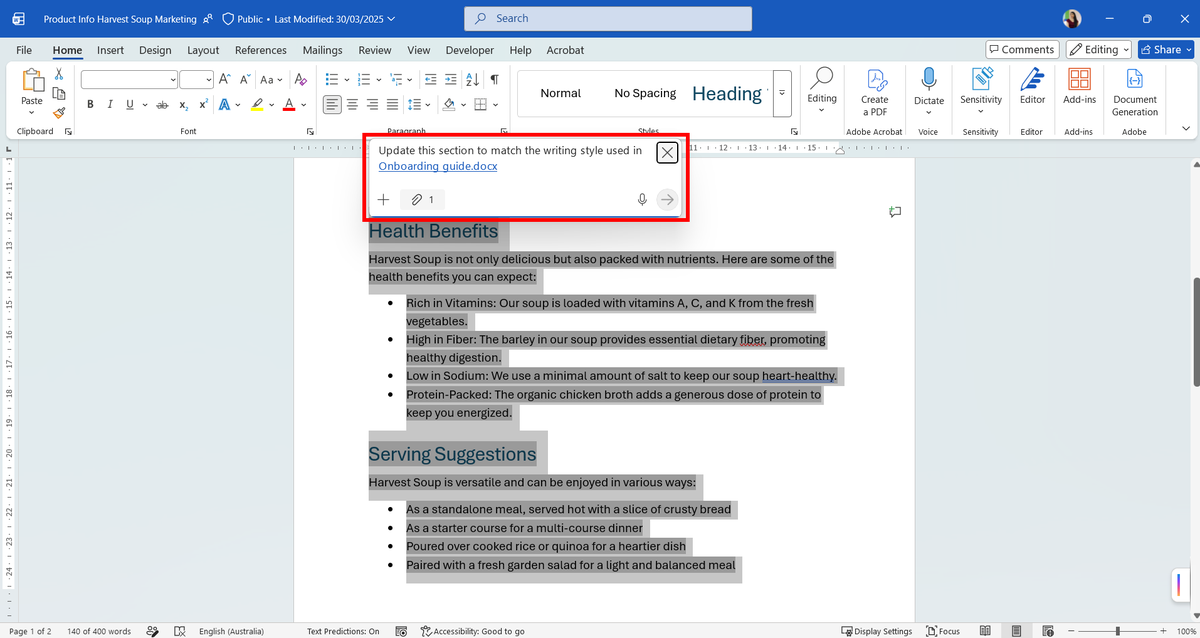
Task: Switch to the Insert tab
Action: (x=110, y=50)
